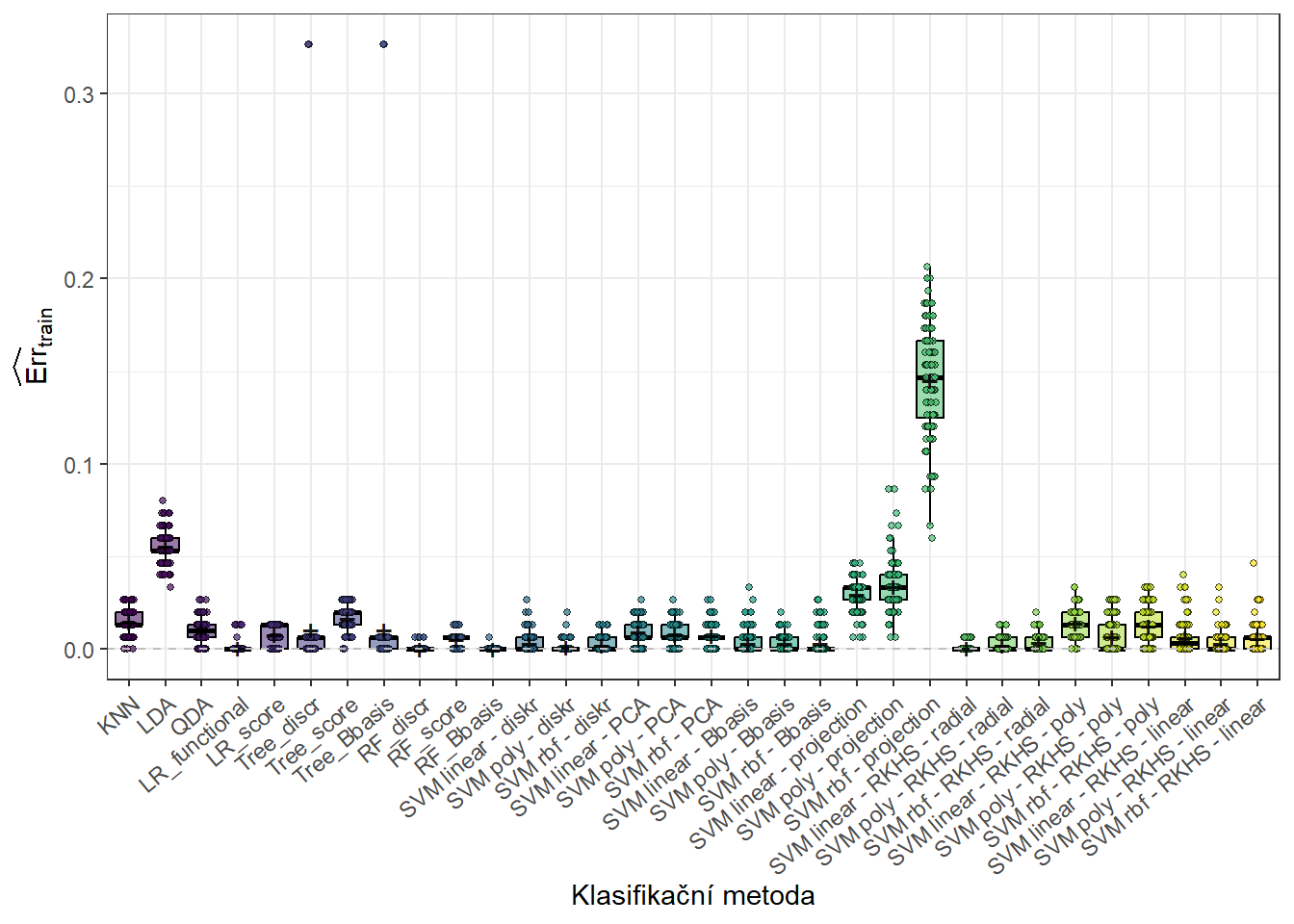The width and height of the screenshot is (1294, 924).
Task: Click the Tree_Bbasis outlier point near the top
Action: click(383, 44)
